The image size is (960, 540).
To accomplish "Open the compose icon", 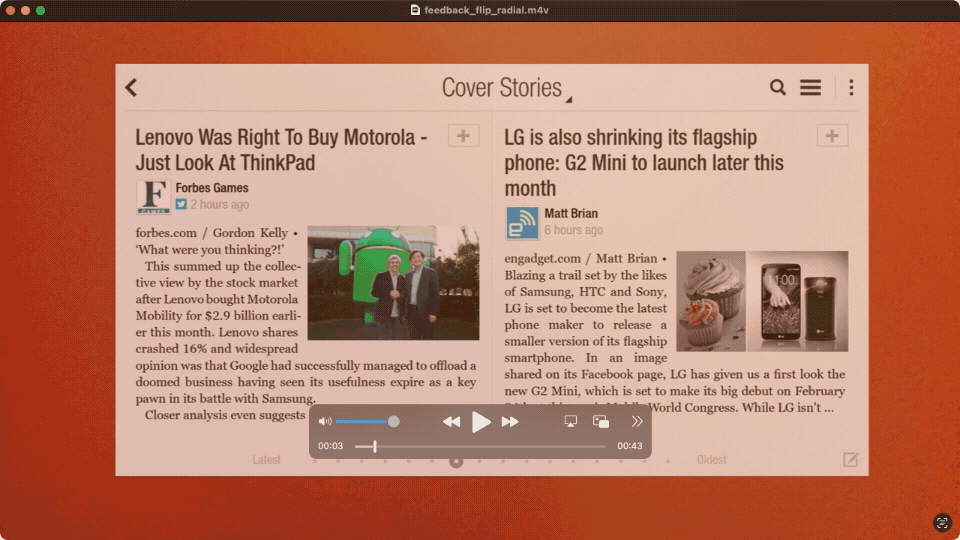I will 850,460.
